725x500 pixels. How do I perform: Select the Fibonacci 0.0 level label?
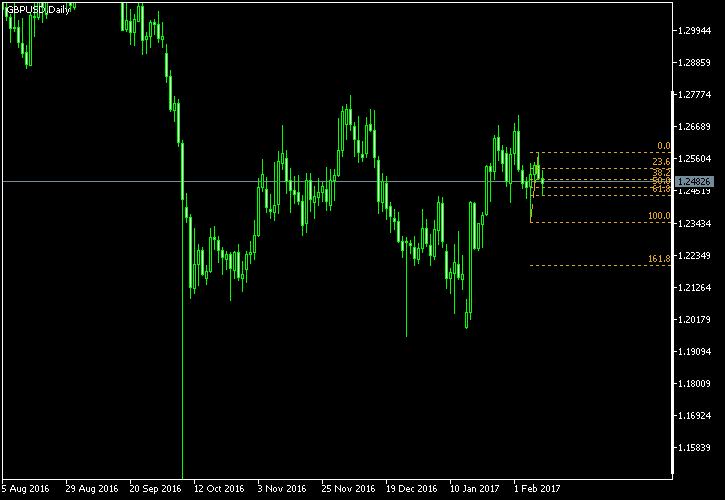664,146
